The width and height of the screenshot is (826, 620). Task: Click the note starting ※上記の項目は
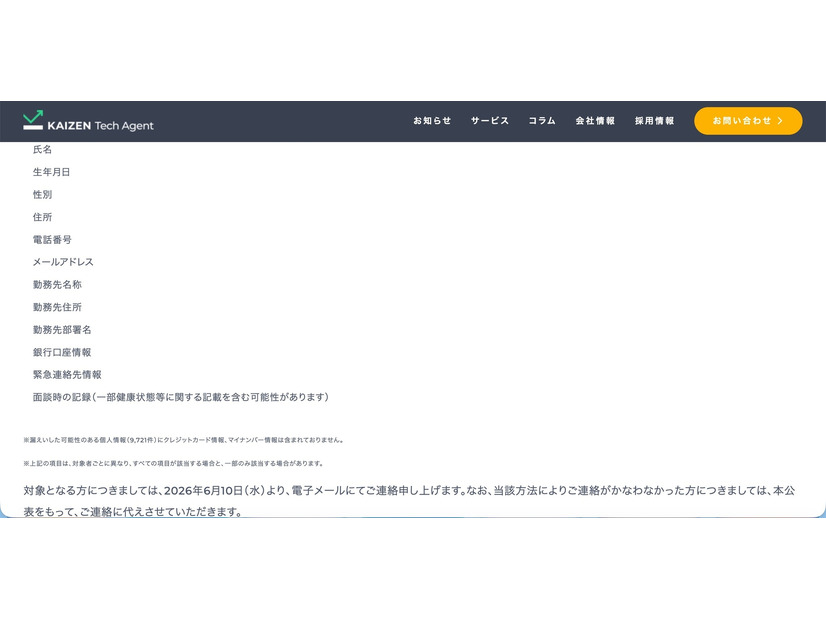173,464
